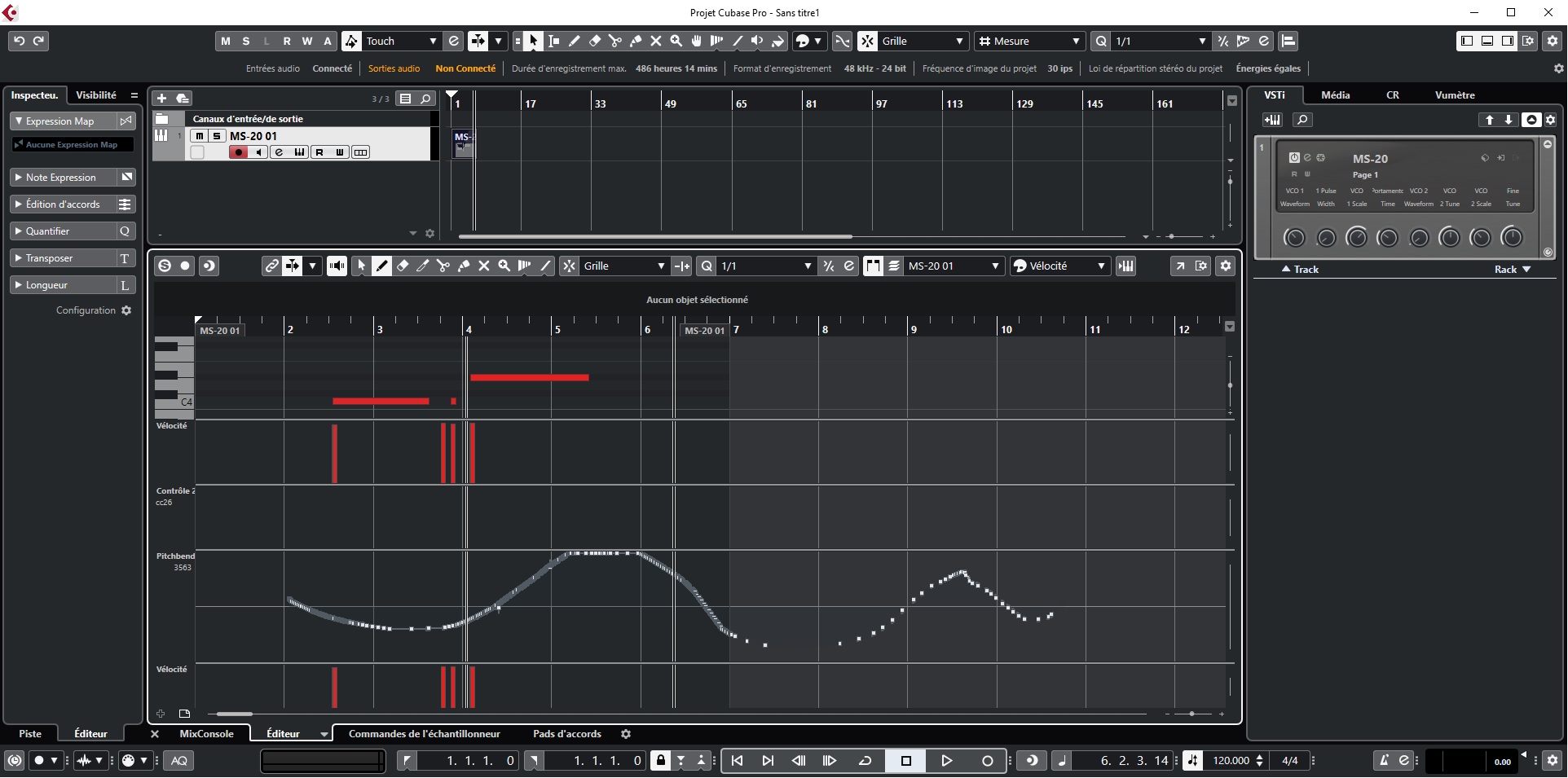Select the Draw pencil tool in key editor
Screen dimensions: 1568x778
coord(381,266)
